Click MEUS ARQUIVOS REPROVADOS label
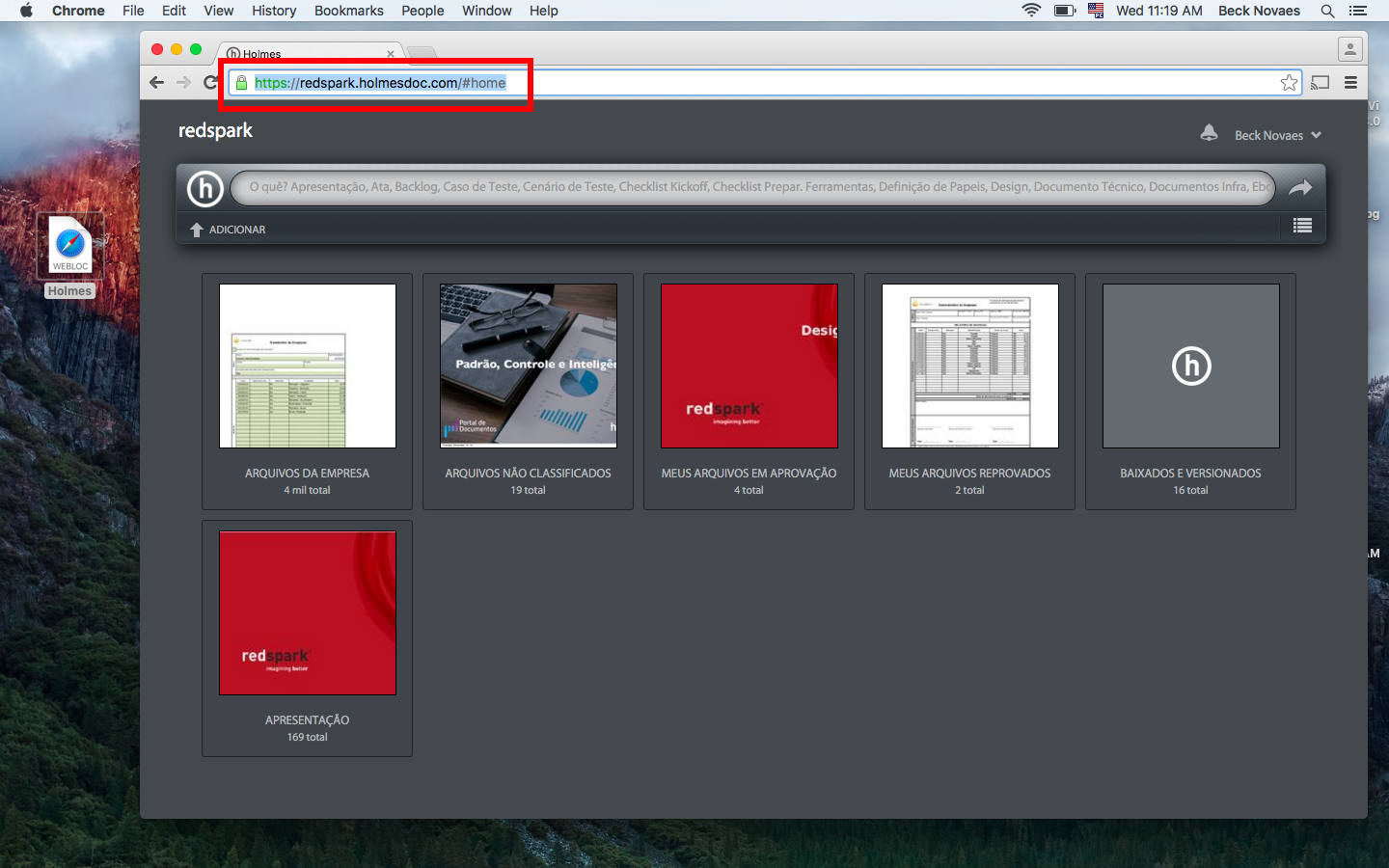Viewport: 1389px width, 868px height. [969, 474]
